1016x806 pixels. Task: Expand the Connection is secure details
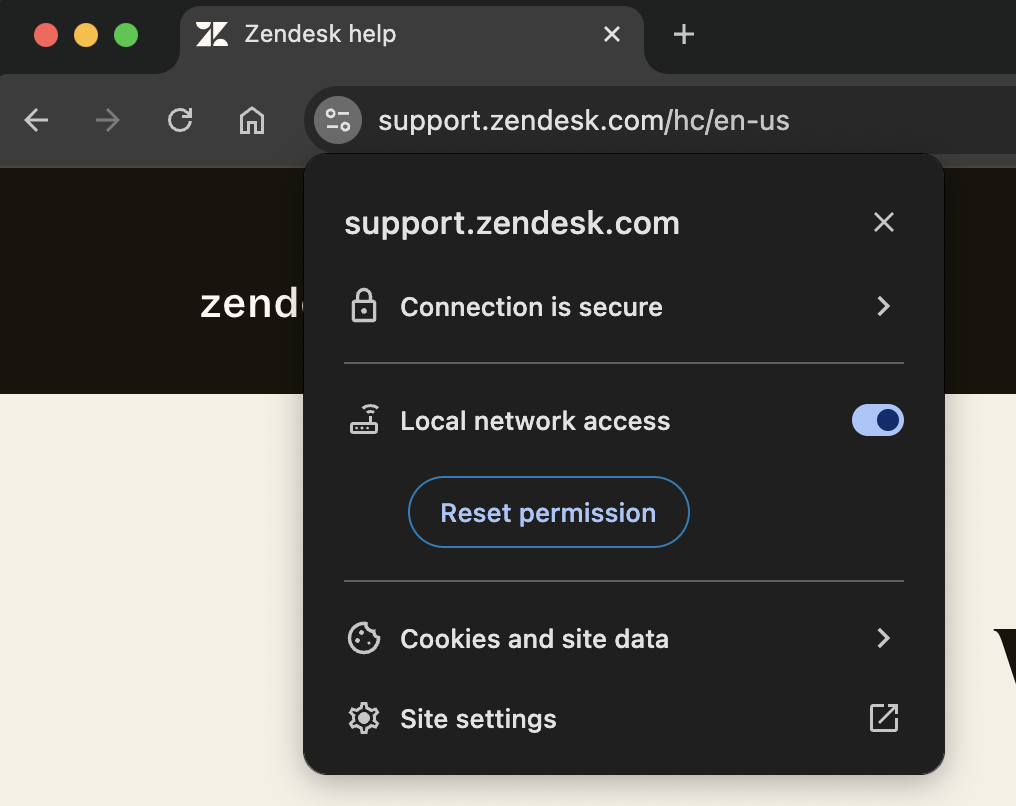883,306
